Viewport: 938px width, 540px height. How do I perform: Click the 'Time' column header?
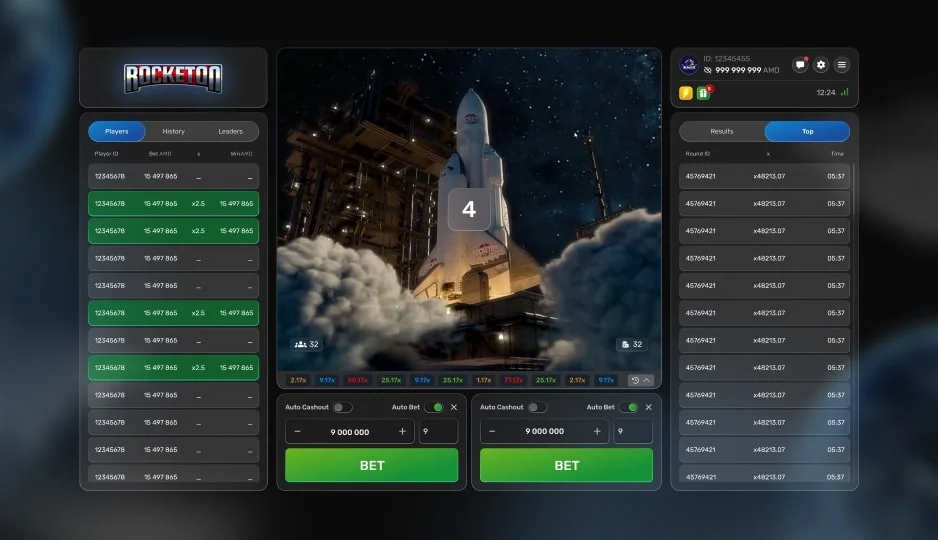(838, 154)
